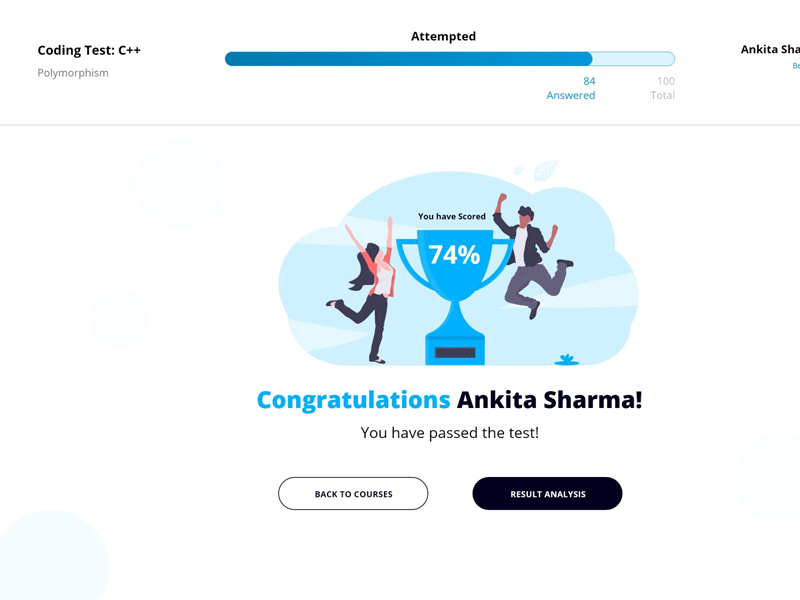Click the 100 Total count
This screenshot has width=800, height=600.
pos(662,88)
